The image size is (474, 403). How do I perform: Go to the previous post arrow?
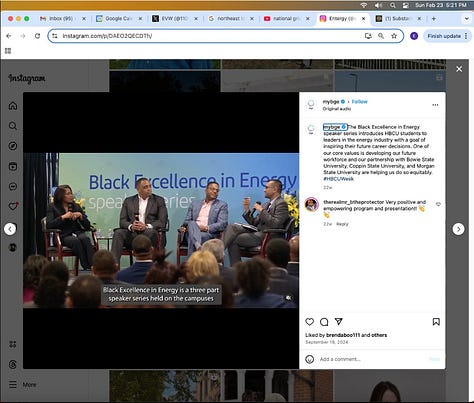coord(10,229)
